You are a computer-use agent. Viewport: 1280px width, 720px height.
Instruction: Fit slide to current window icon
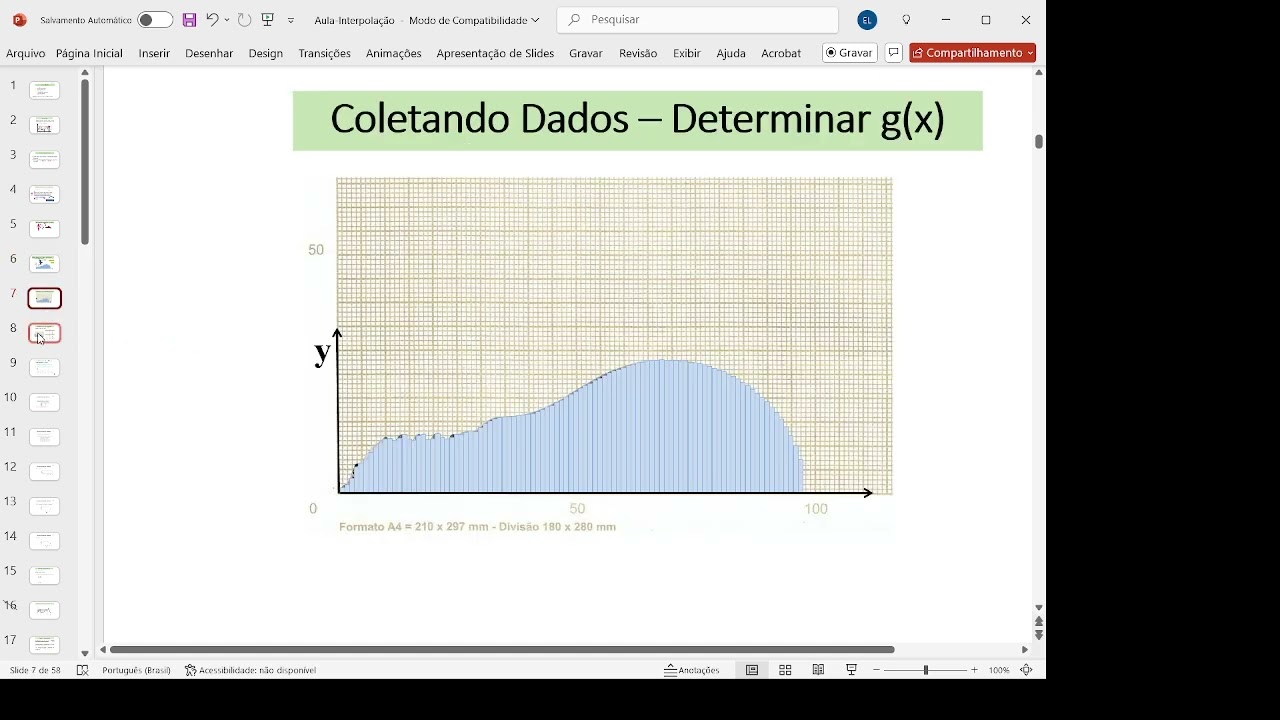click(1026, 670)
